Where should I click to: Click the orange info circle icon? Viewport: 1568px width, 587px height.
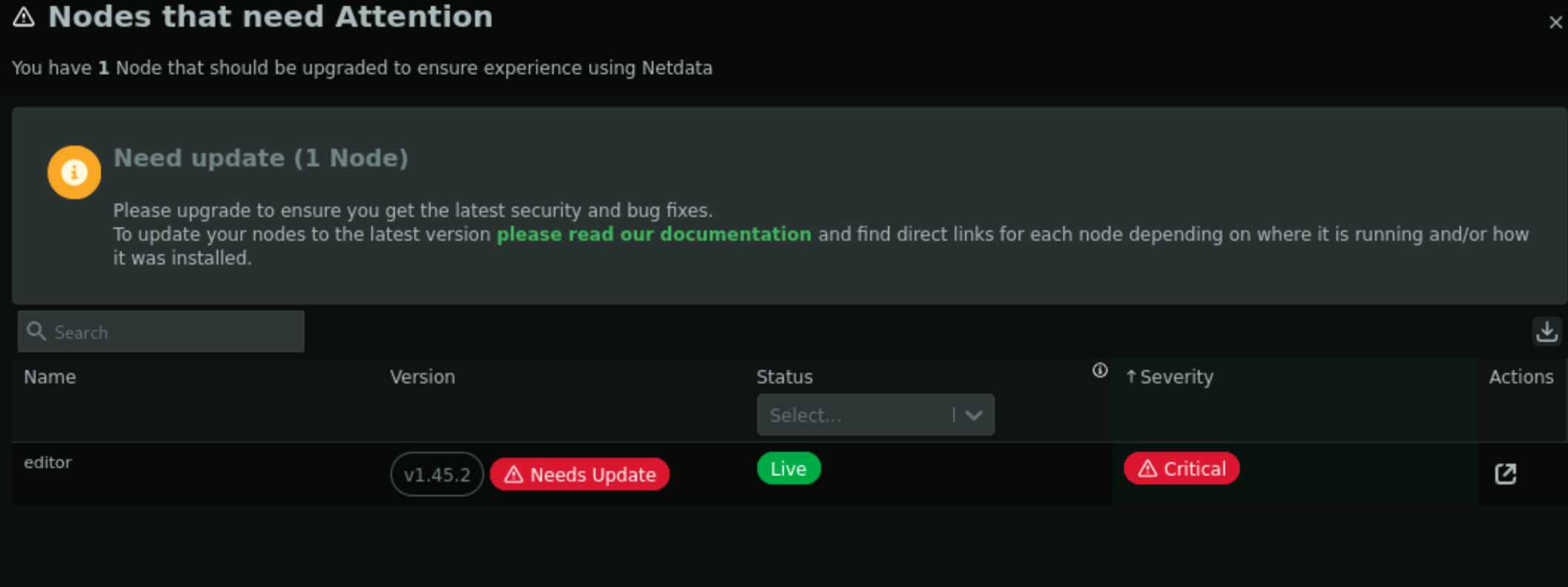(x=74, y=172)
